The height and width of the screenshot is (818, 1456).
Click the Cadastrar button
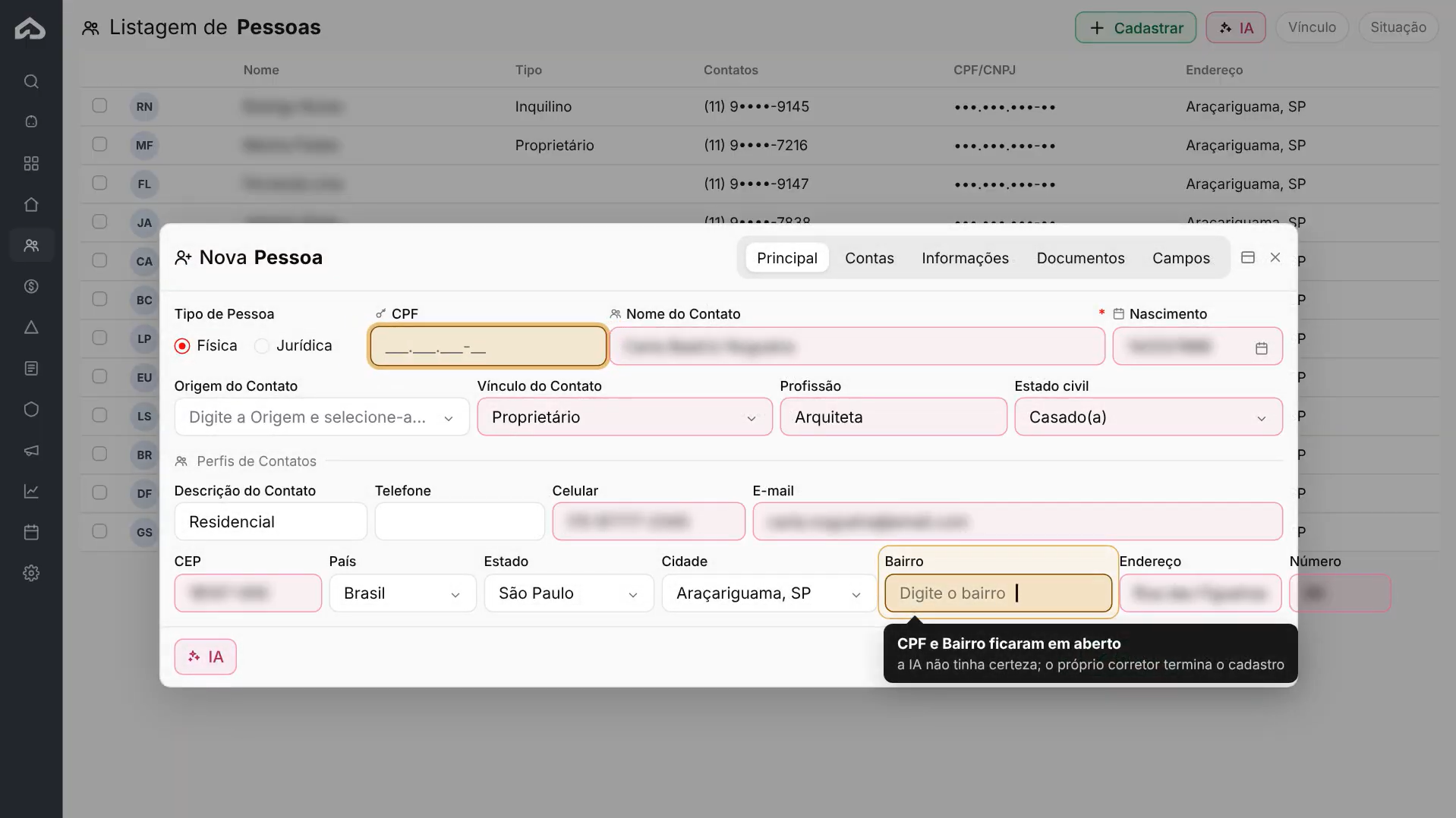tap(1135, 27)
